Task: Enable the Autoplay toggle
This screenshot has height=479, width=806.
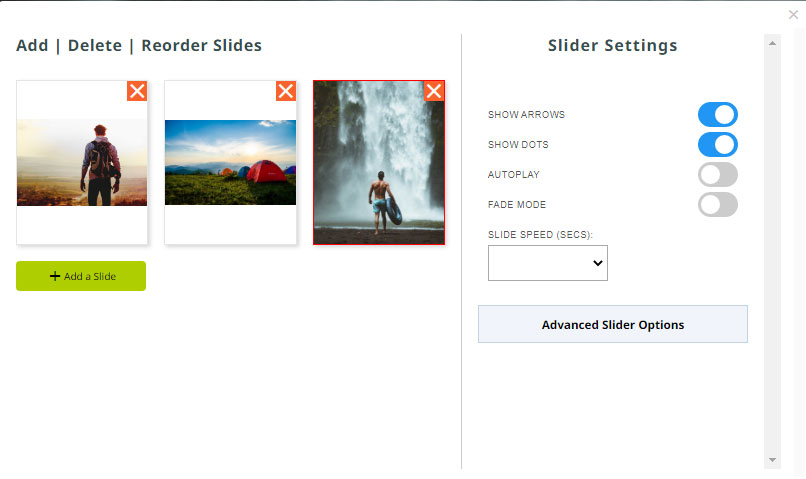Action: coord(718,175)
